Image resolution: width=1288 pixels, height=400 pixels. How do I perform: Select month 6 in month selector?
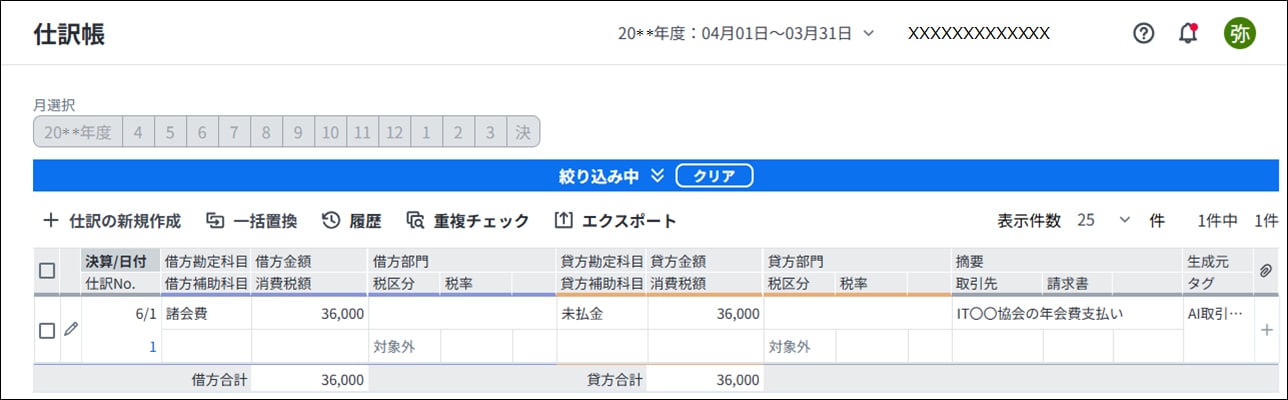202,132
